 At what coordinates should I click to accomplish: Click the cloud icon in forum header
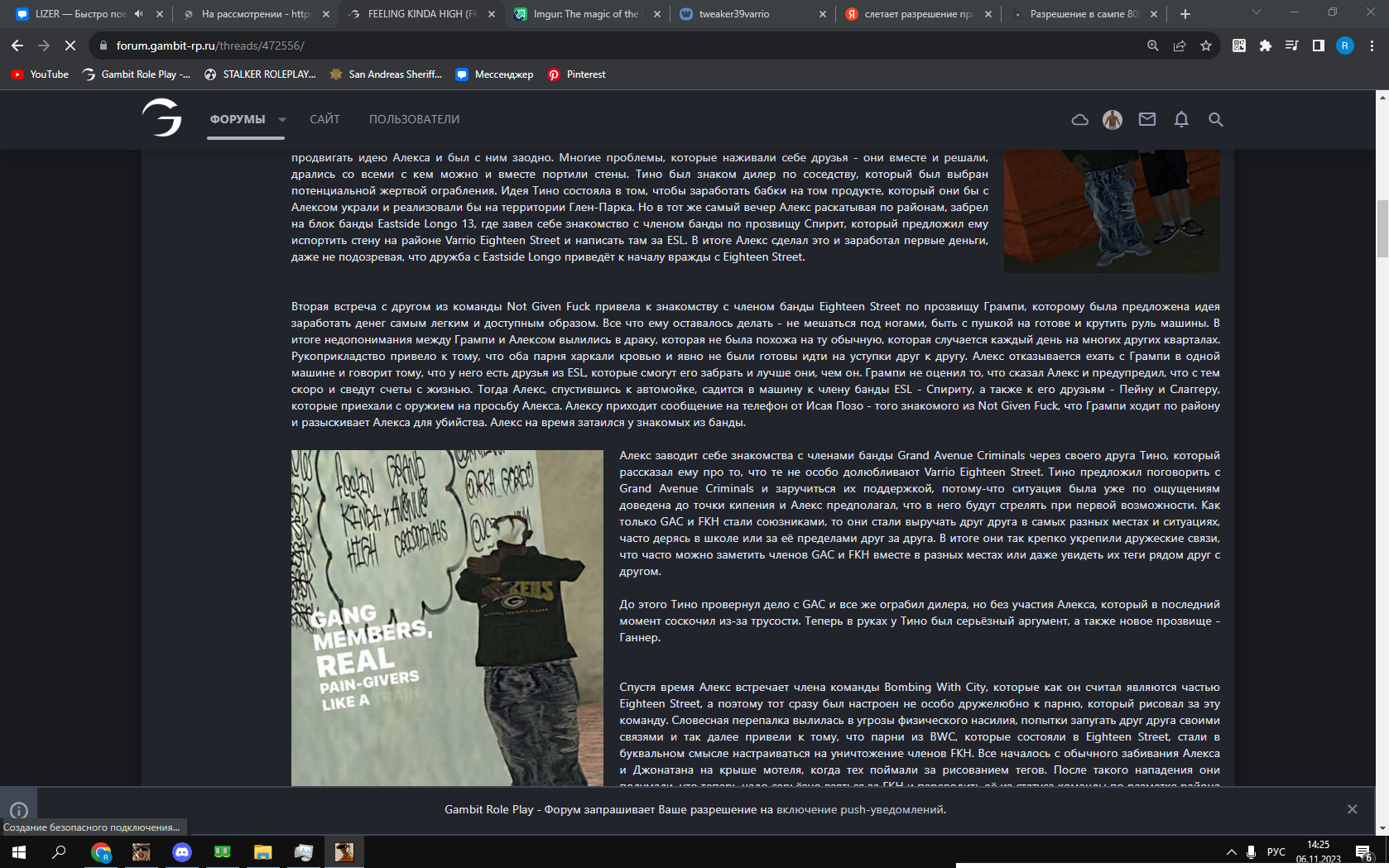(x=1079, y=120)
